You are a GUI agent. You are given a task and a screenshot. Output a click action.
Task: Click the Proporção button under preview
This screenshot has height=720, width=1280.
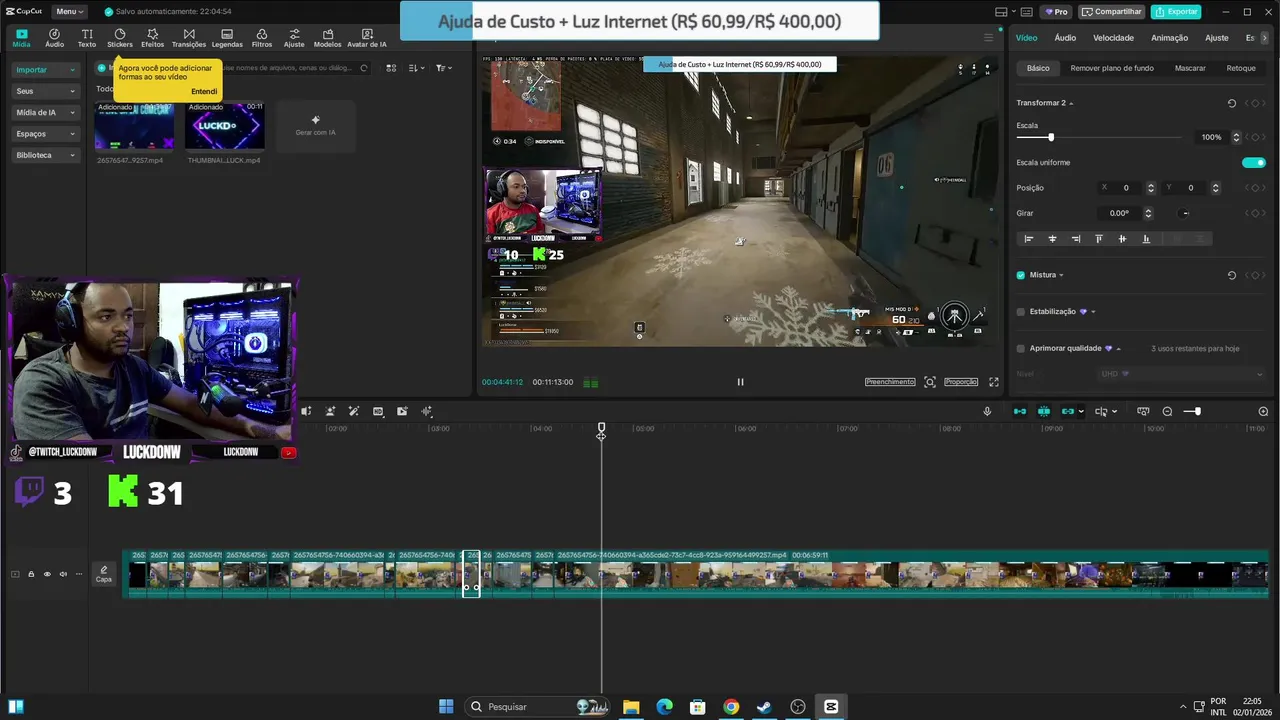961,382
